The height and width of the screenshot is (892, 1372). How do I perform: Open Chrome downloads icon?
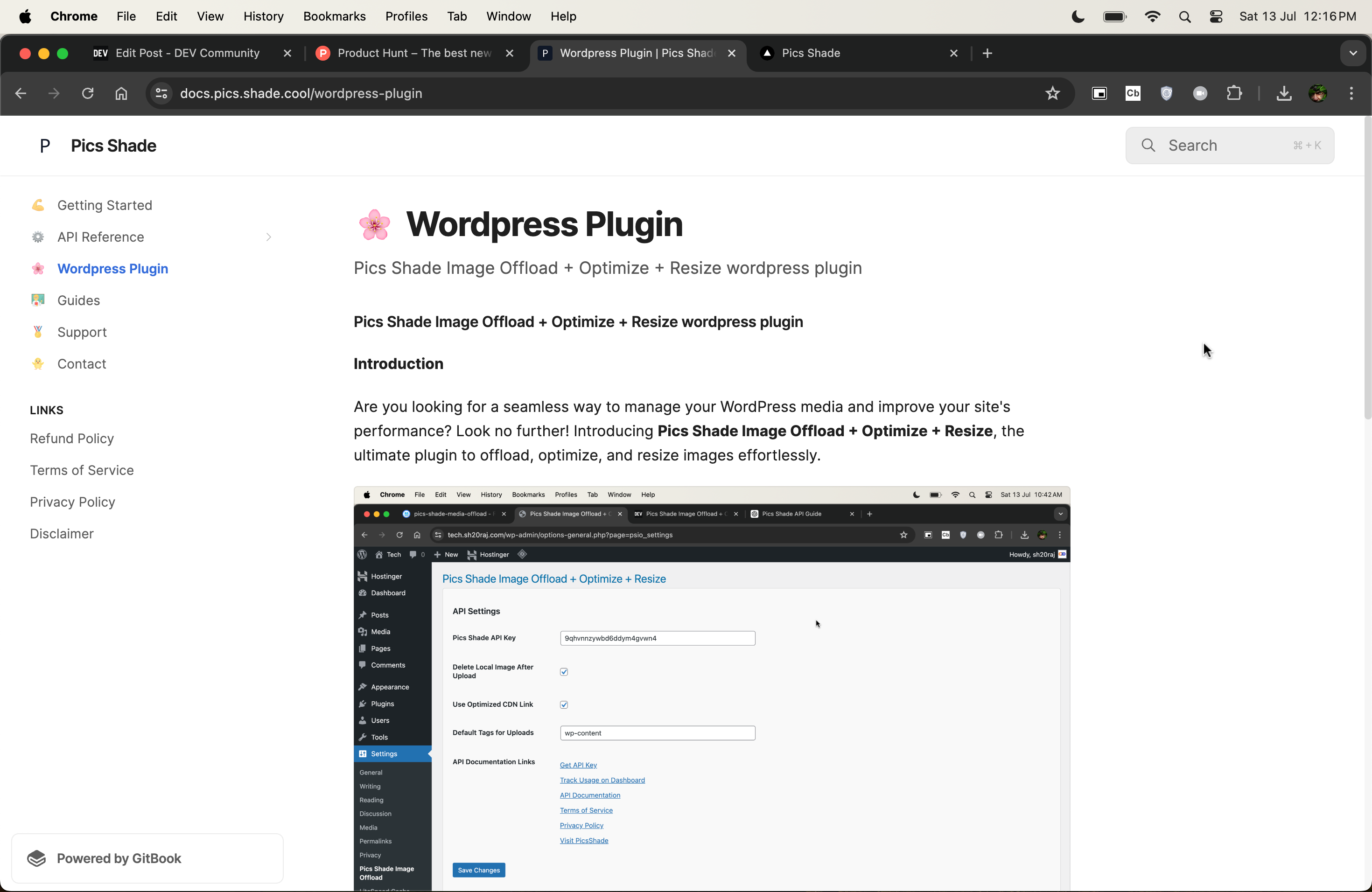1284,93
